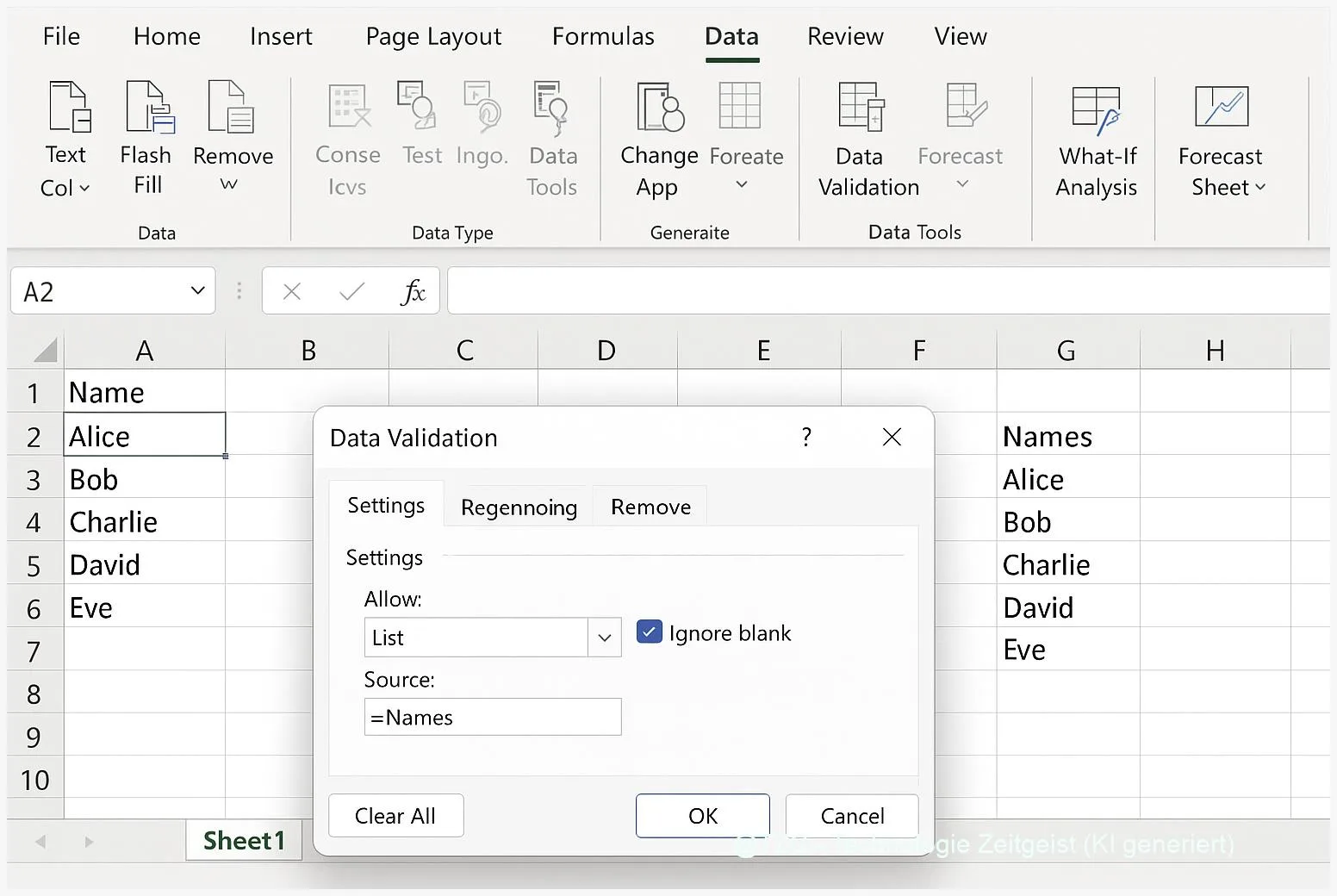This screenshot has height=896, width=1337.
Task: Expand the Remove ribbon button dropdown
Action: pyautogui.click(x=229, y=184)
